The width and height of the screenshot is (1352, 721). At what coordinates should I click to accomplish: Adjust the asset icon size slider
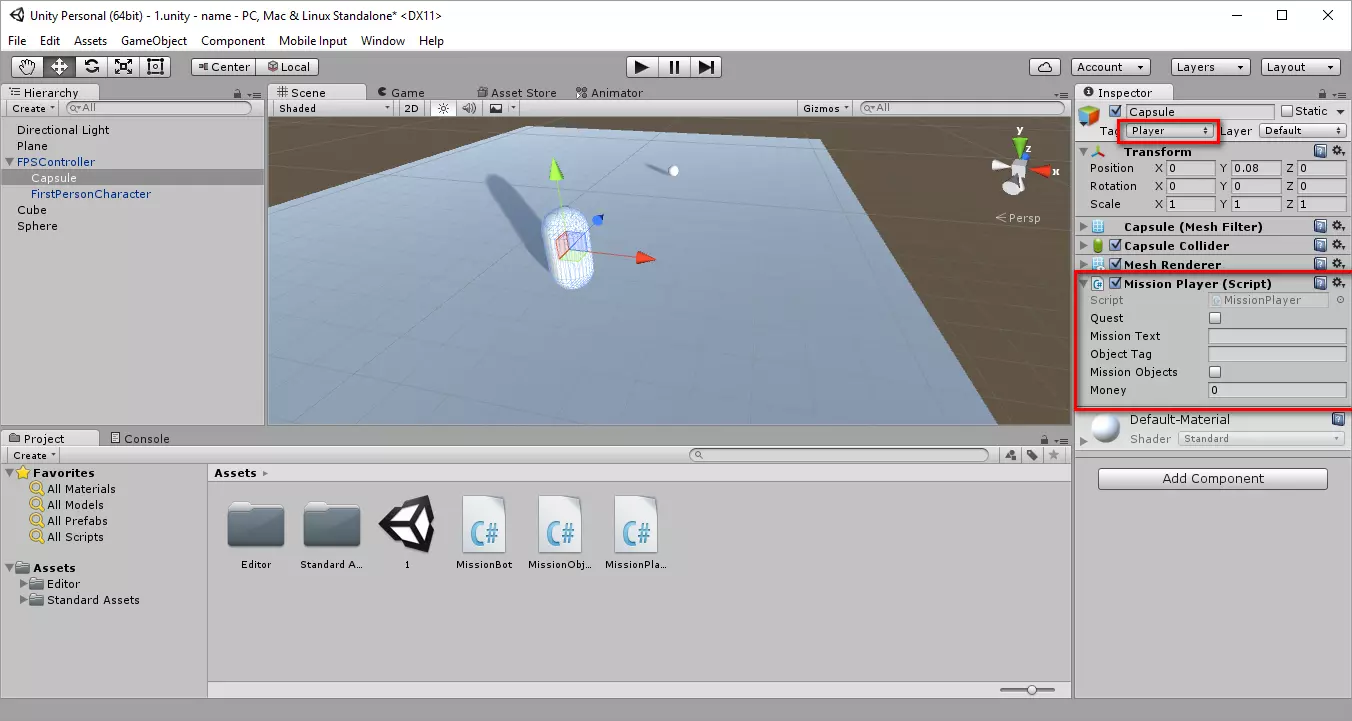(1032, 689)
